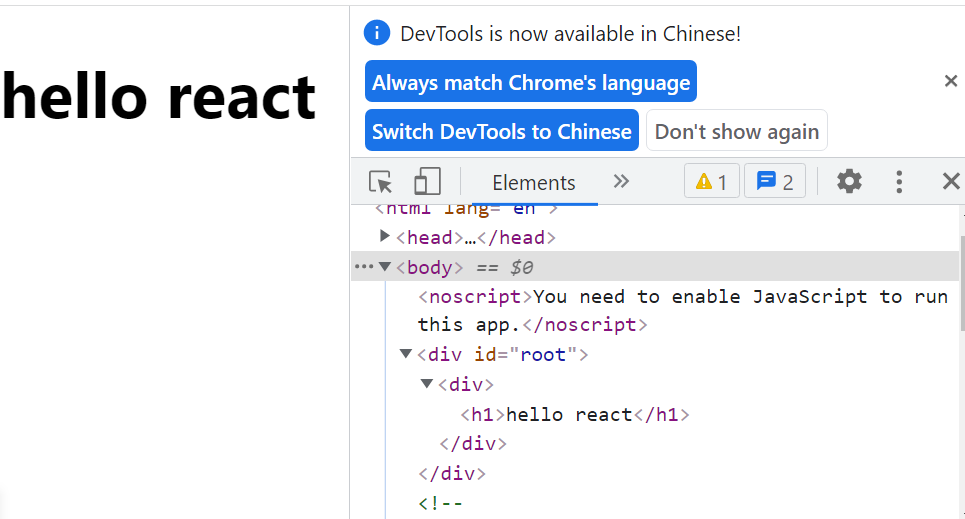
Task: Activate the inspect element picker tool
Action: pyautogui.click(x=380, y=183)
